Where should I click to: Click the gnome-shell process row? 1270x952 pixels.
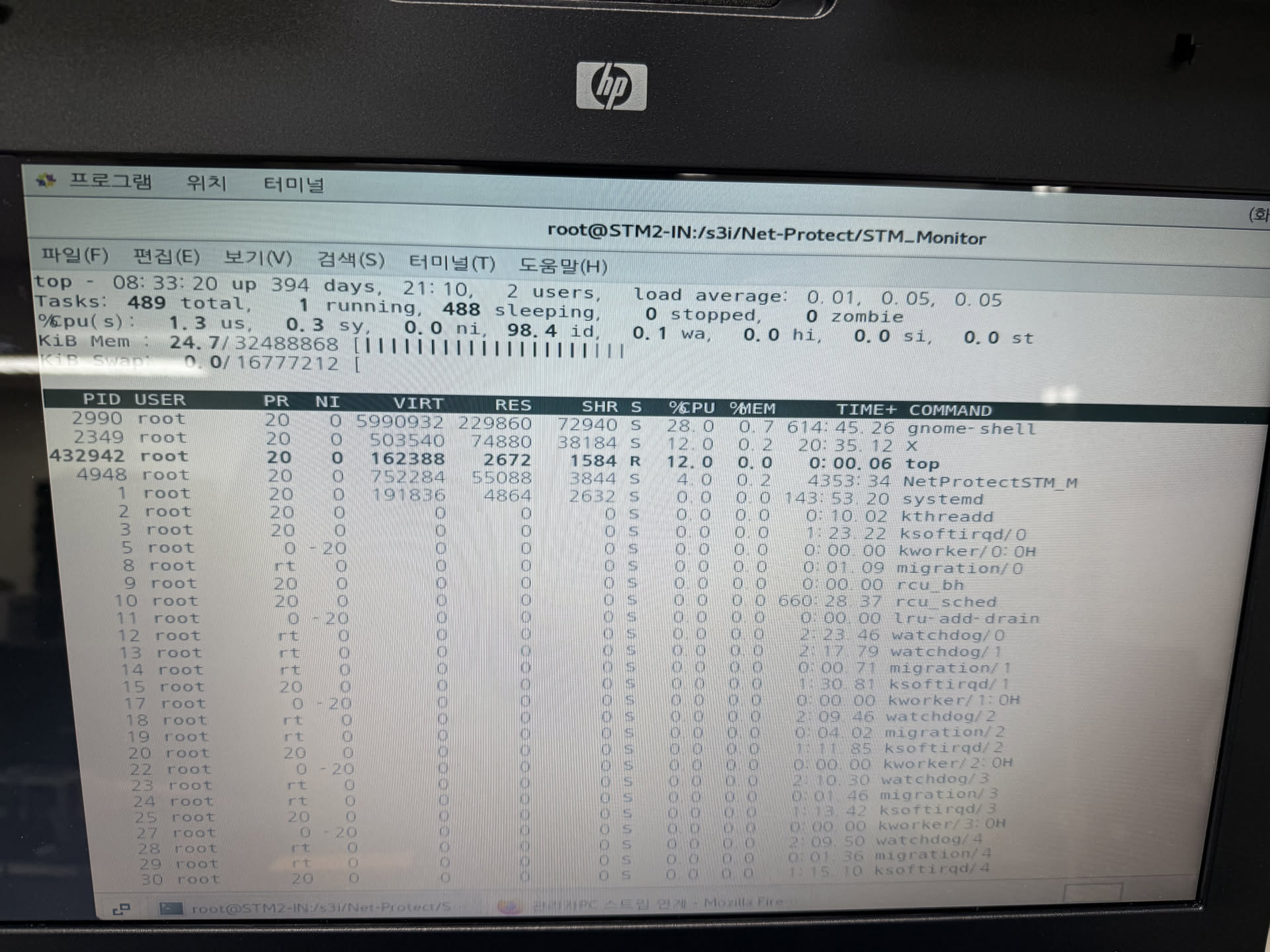[x=553, y=424]
